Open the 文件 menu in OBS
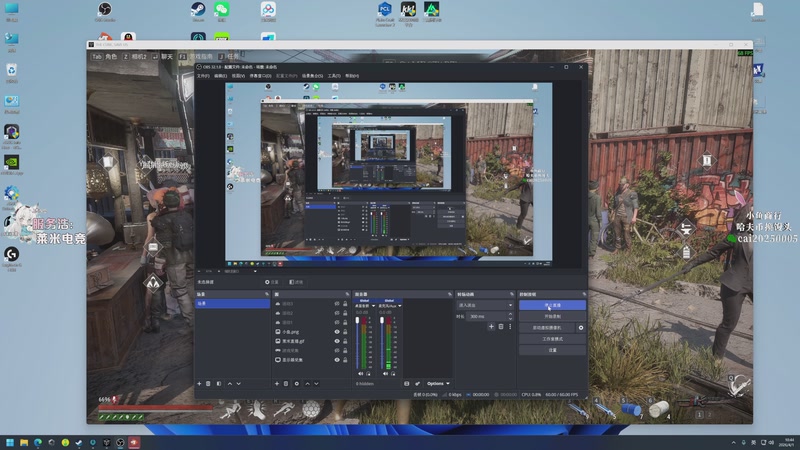800x450 pixels. [203, 75]
